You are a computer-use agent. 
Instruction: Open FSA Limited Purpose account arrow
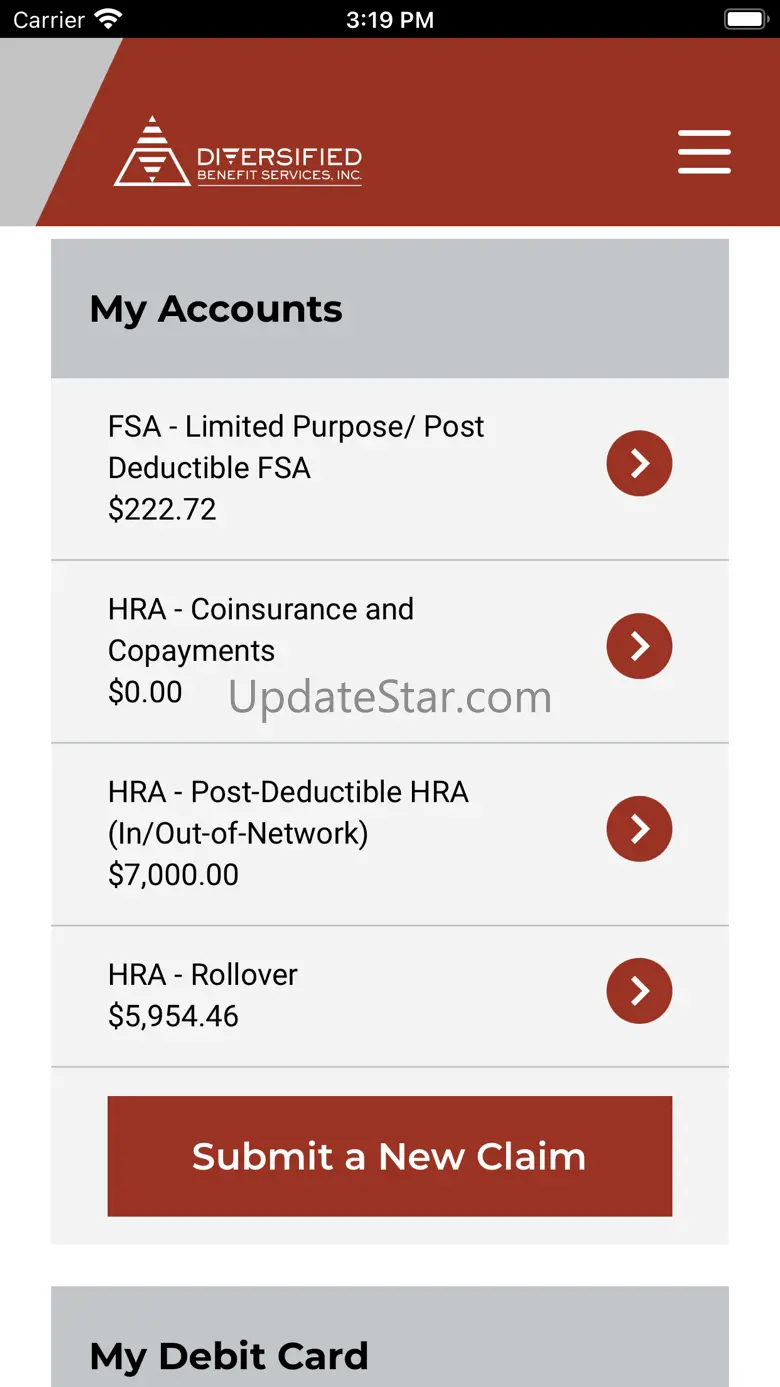(639, 463)
